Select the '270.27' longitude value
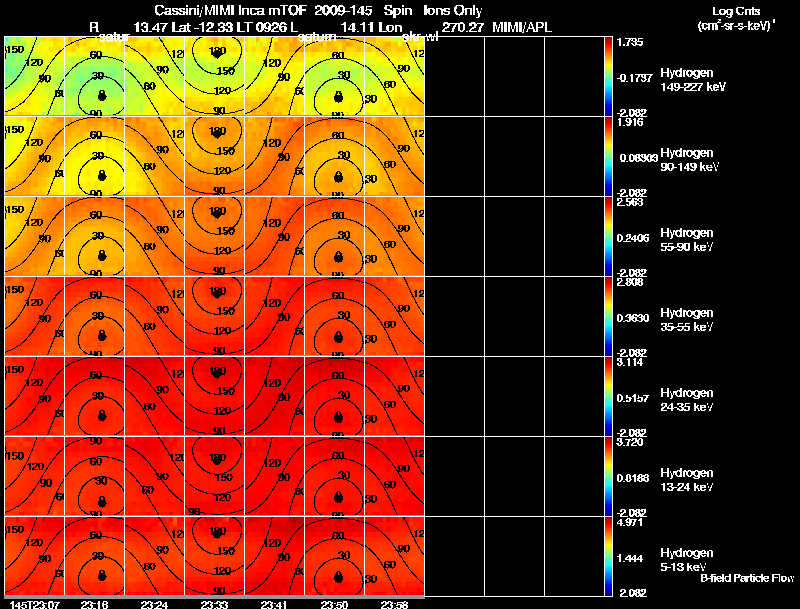 pyautogui.click(x=462, y=27)
